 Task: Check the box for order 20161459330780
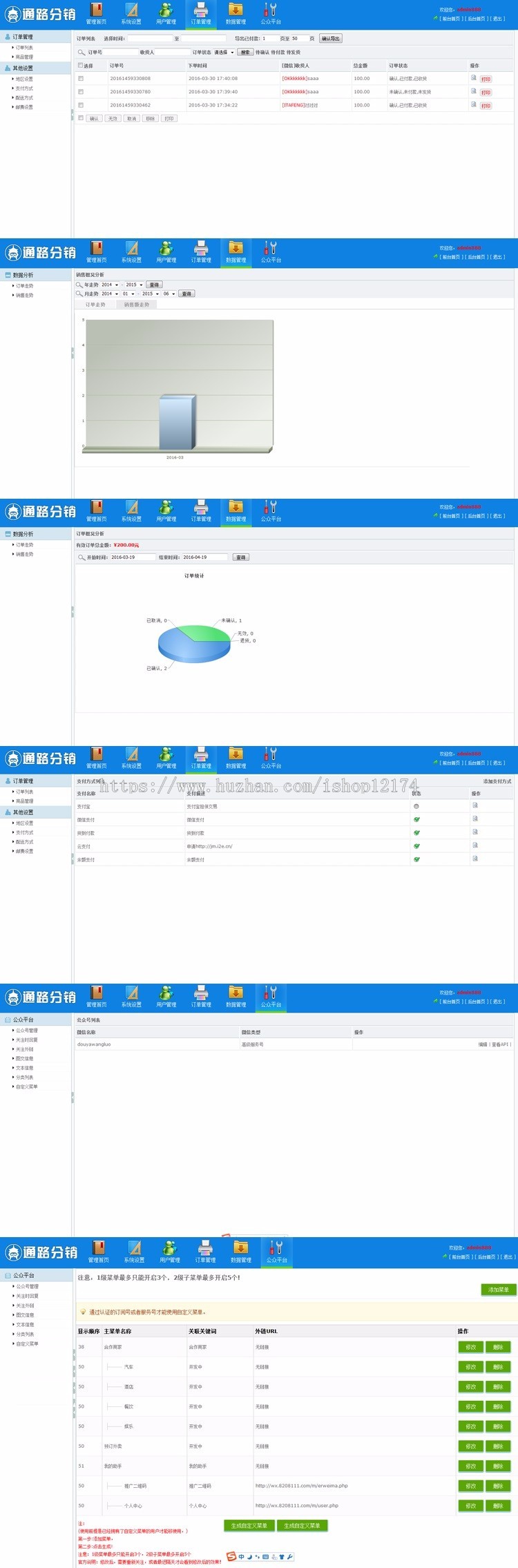(x=81, y=92)
